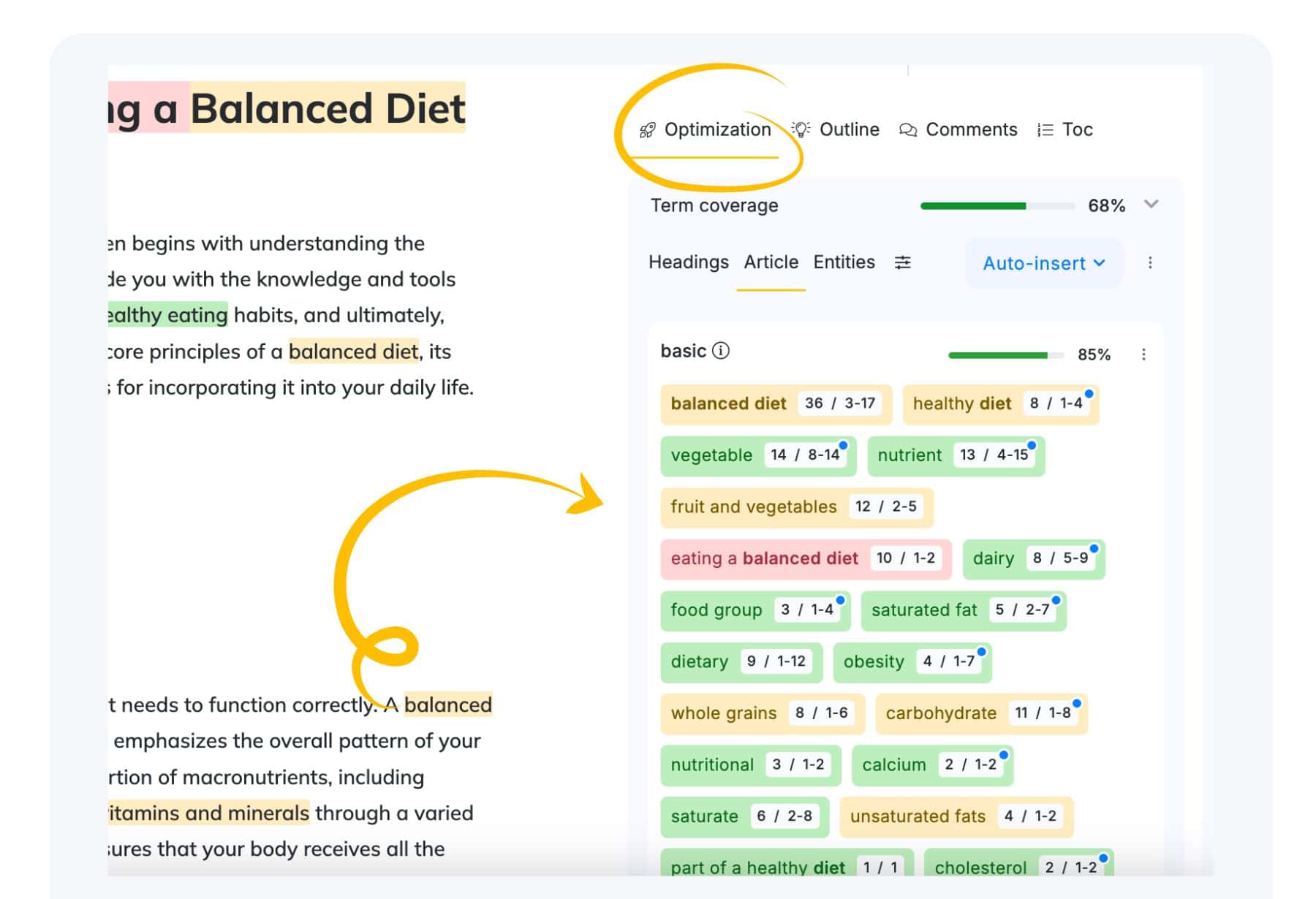Screen dimensions: 1316x899
Task: Select the 'saturated fat' term chip
Action: [964, 610]
